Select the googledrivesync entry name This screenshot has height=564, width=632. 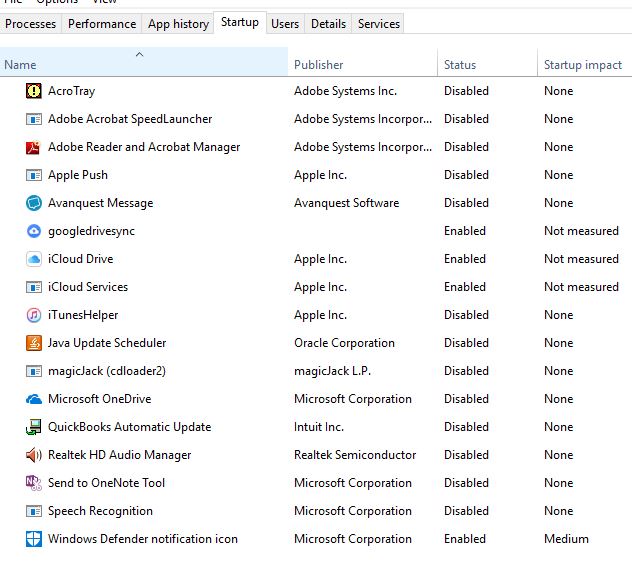91,231
